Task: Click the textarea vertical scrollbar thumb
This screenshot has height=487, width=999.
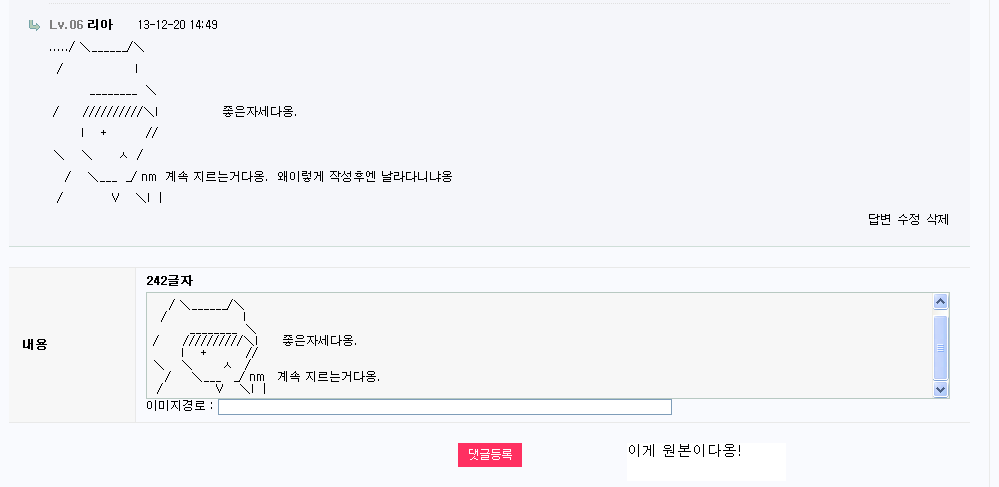Action: [940, 347]
